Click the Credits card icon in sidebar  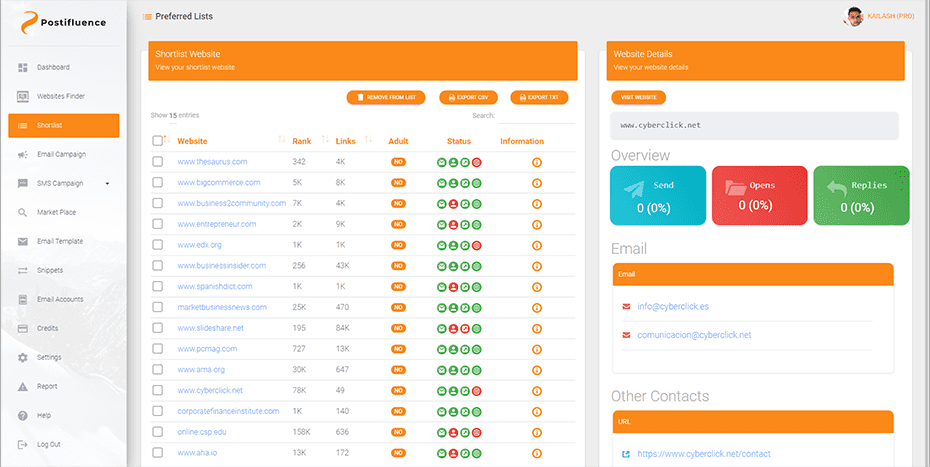point(23,328)
